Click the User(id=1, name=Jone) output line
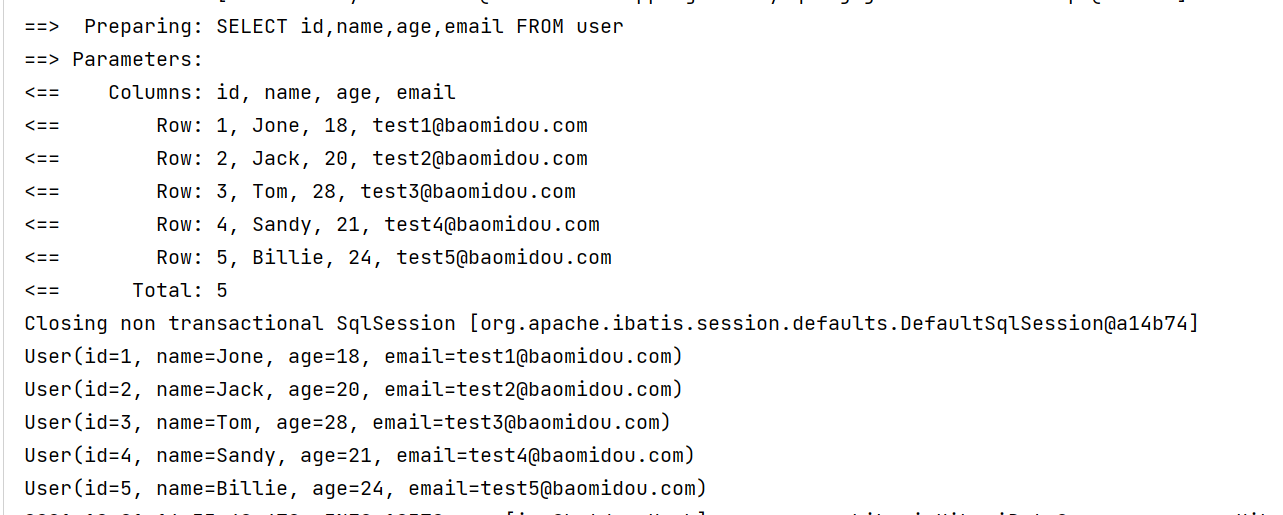The width and height of the screenshot is (1283, 515). tap(353, 357)
